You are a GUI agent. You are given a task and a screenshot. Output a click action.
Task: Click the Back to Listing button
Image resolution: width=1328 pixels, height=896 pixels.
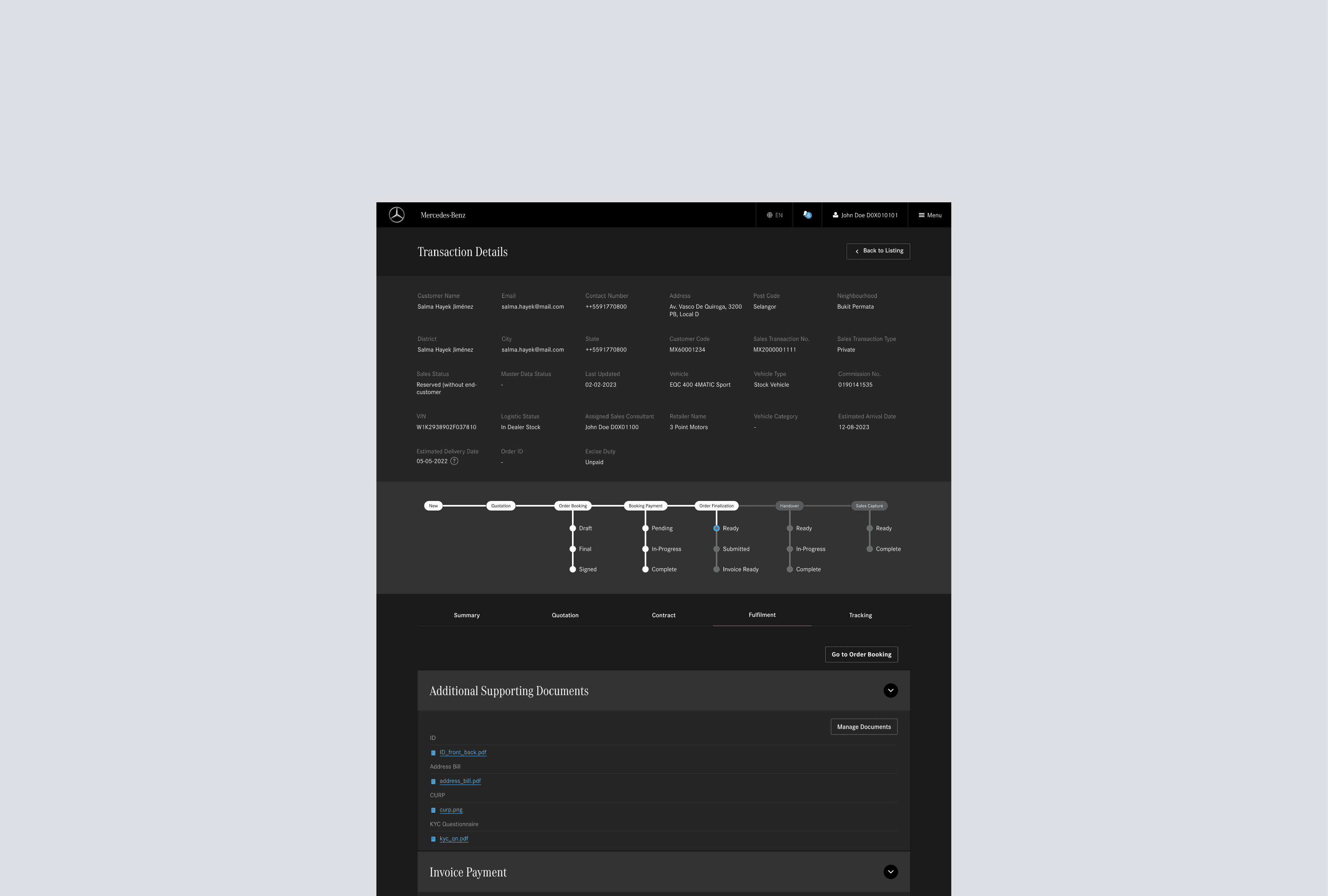tap(878, 251)
